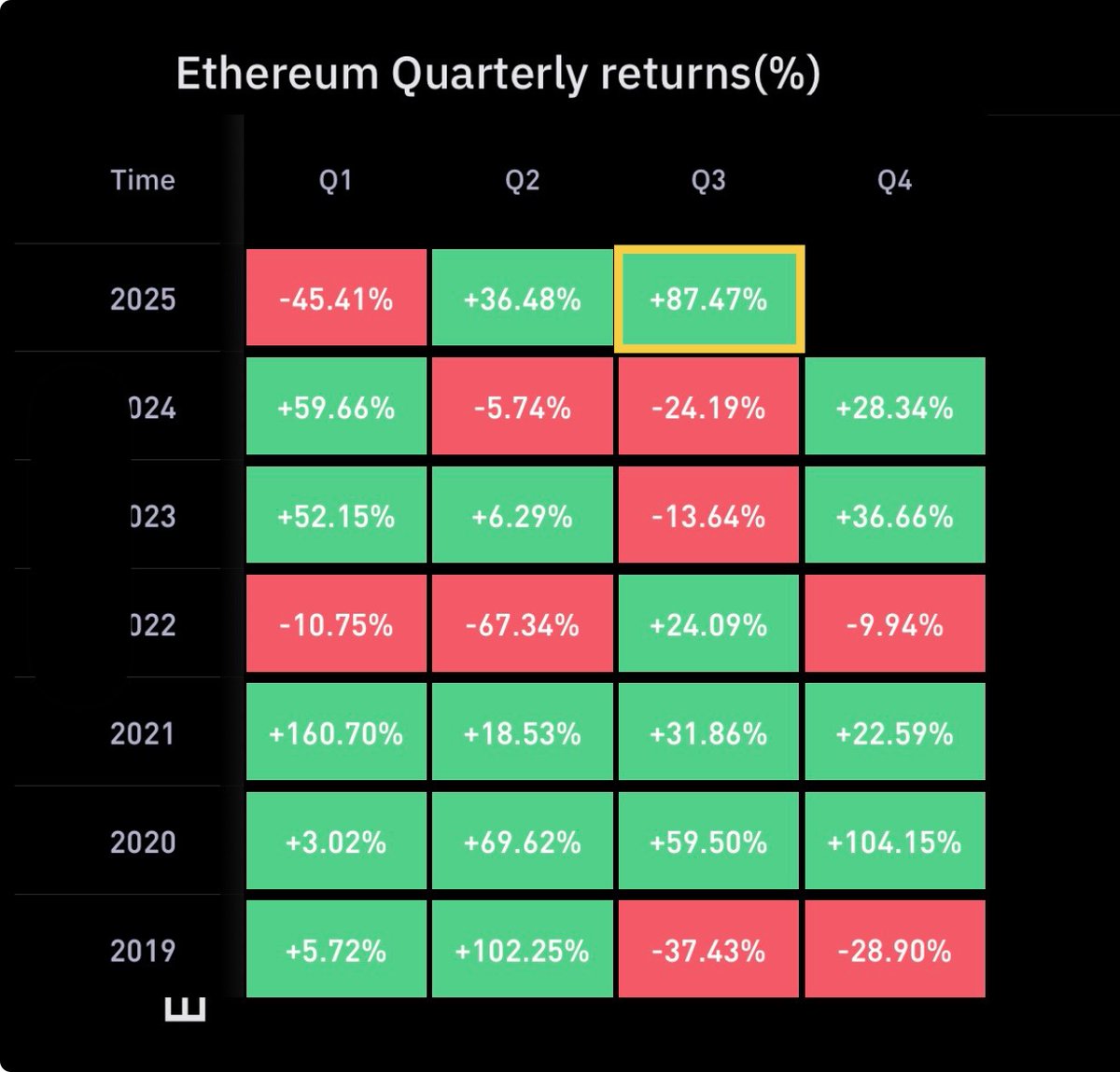
Task: Click the 2025 row label
Action: [143, 299]
